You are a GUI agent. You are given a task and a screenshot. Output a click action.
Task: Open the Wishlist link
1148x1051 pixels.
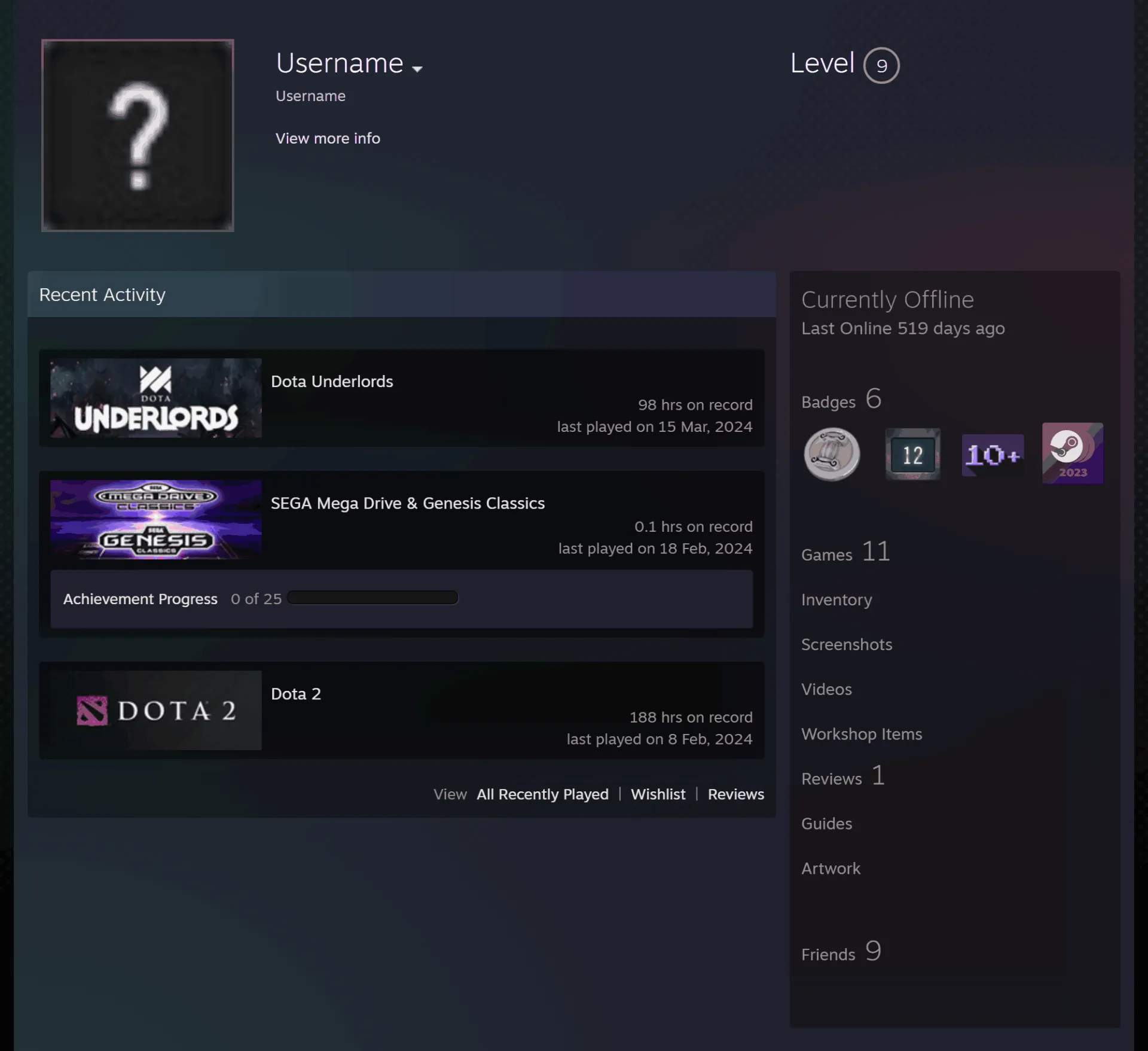pos(658,794)
